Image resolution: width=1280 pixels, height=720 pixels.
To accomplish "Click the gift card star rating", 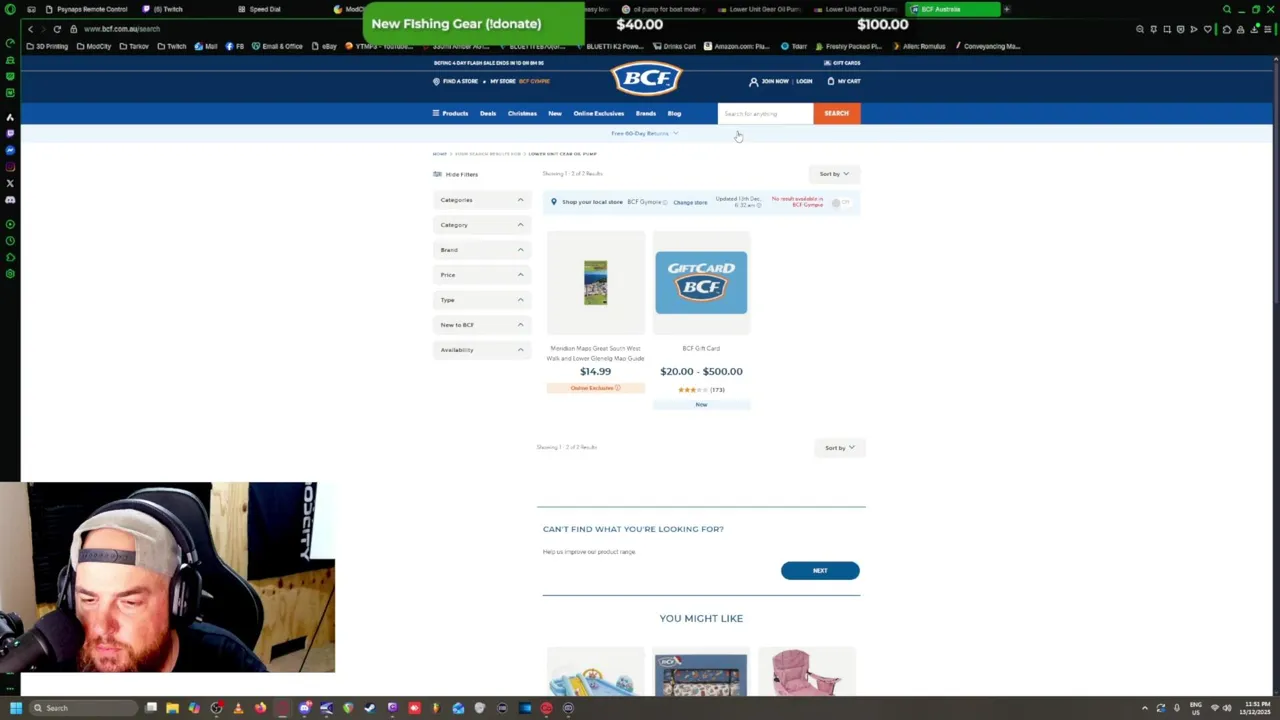I will tap(692, 390).
